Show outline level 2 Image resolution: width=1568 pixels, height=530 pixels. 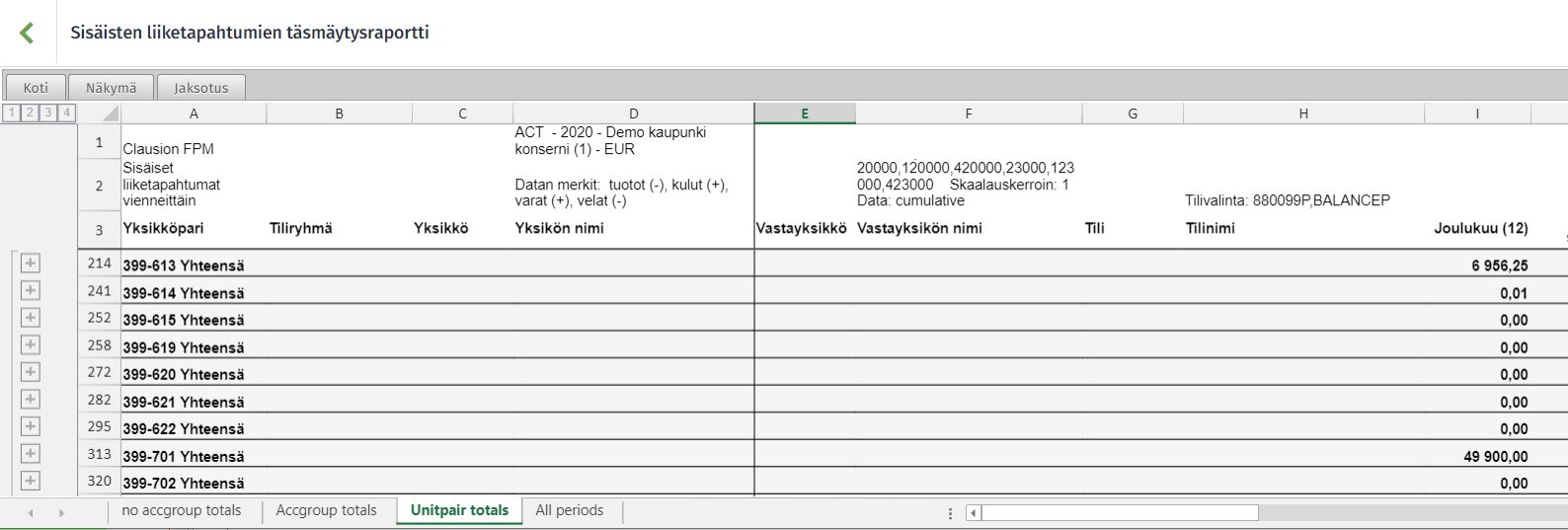coord(30,113)
